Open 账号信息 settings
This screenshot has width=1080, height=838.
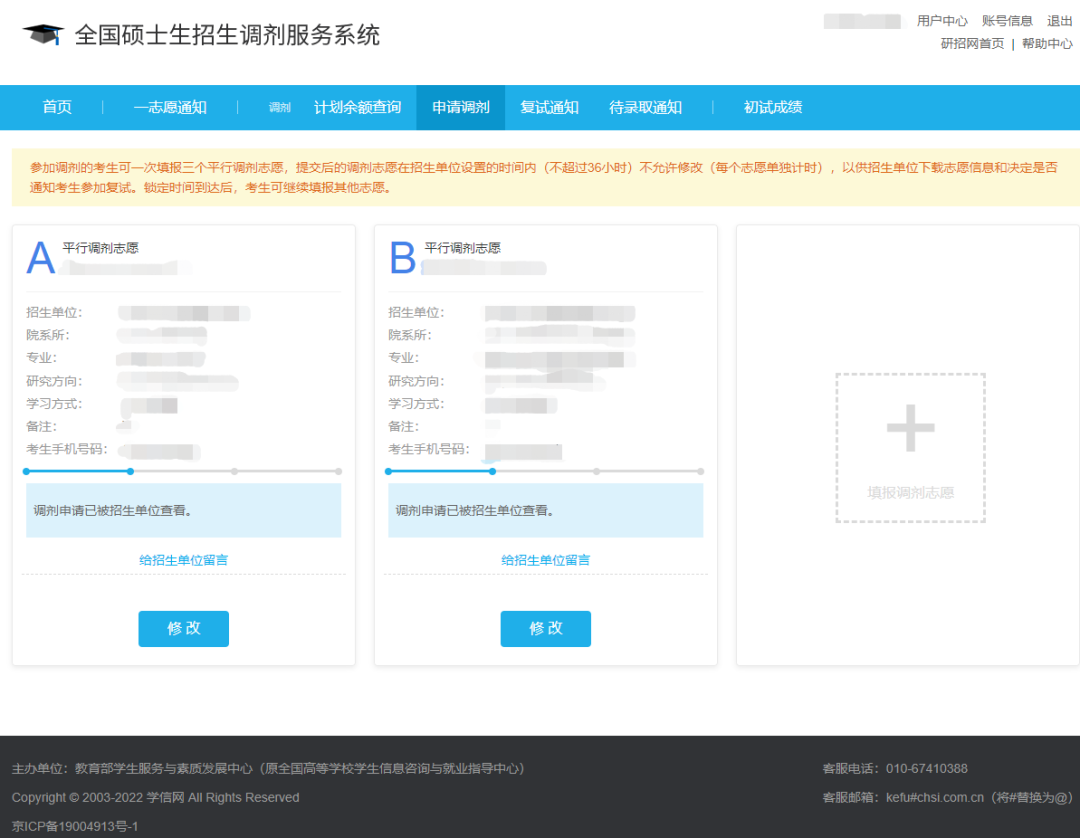coord(1006,20)
